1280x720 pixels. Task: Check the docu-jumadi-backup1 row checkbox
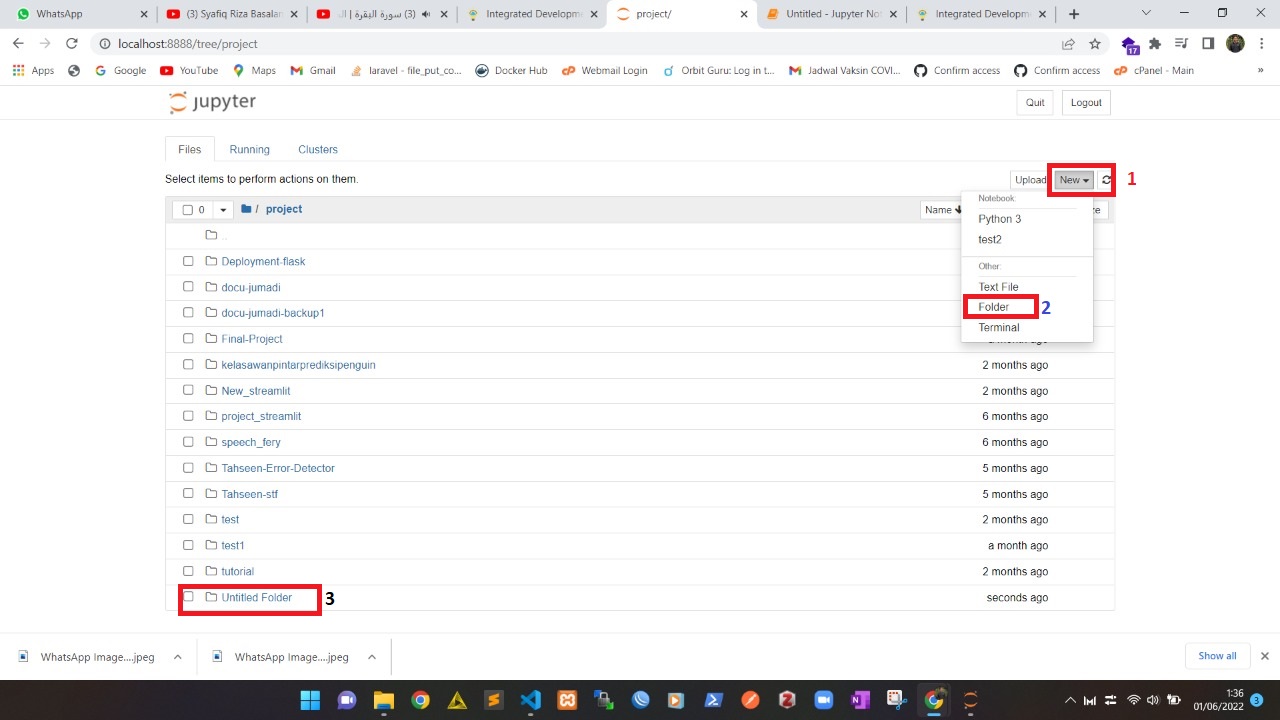tap(188, 313)
